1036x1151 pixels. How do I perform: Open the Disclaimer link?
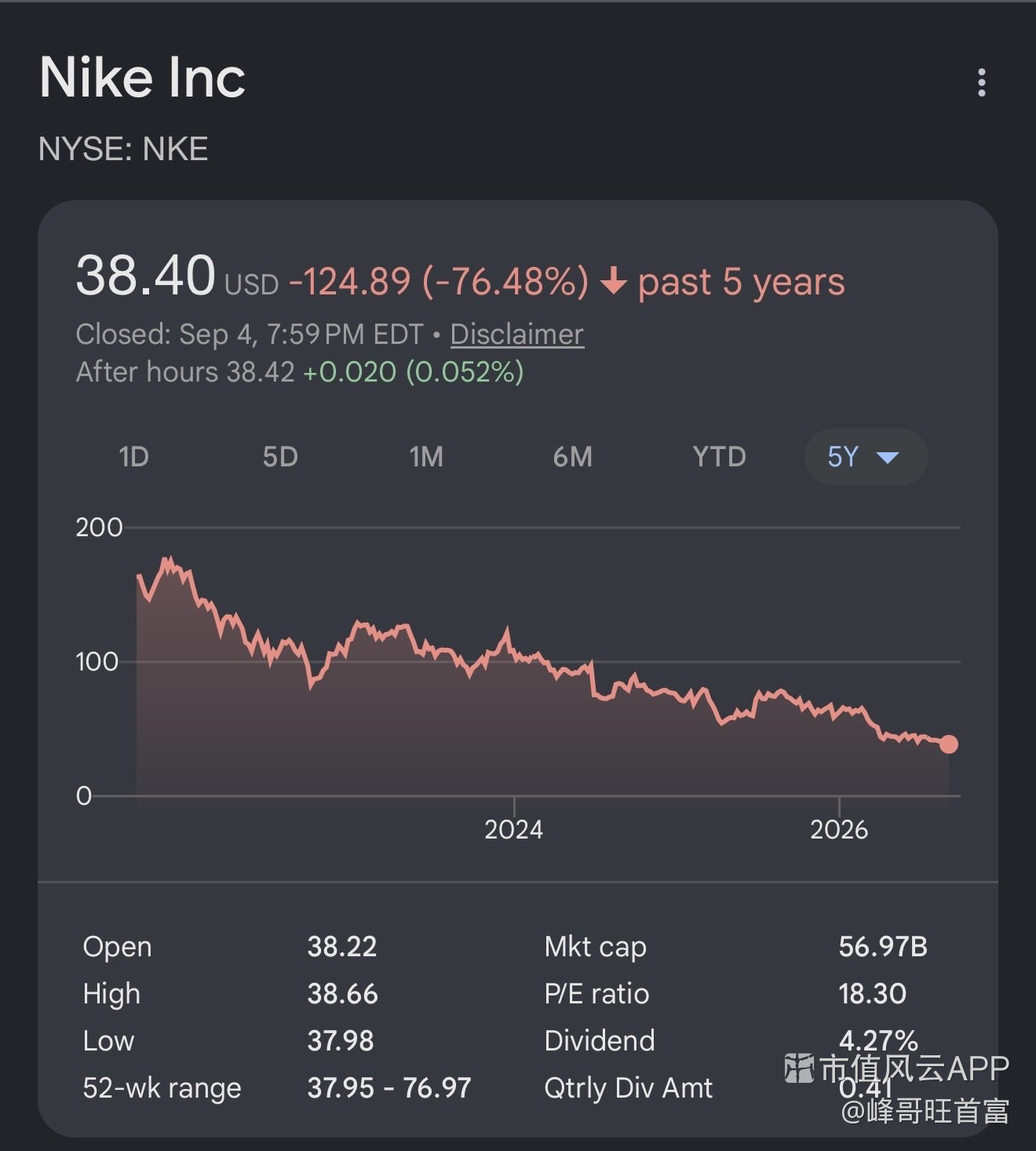click(517, 334)
